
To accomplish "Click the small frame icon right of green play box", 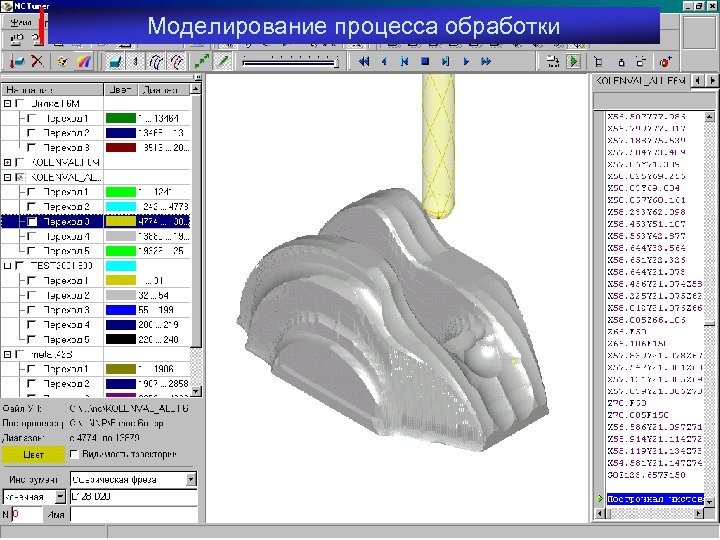I will (x=598, y=61).
